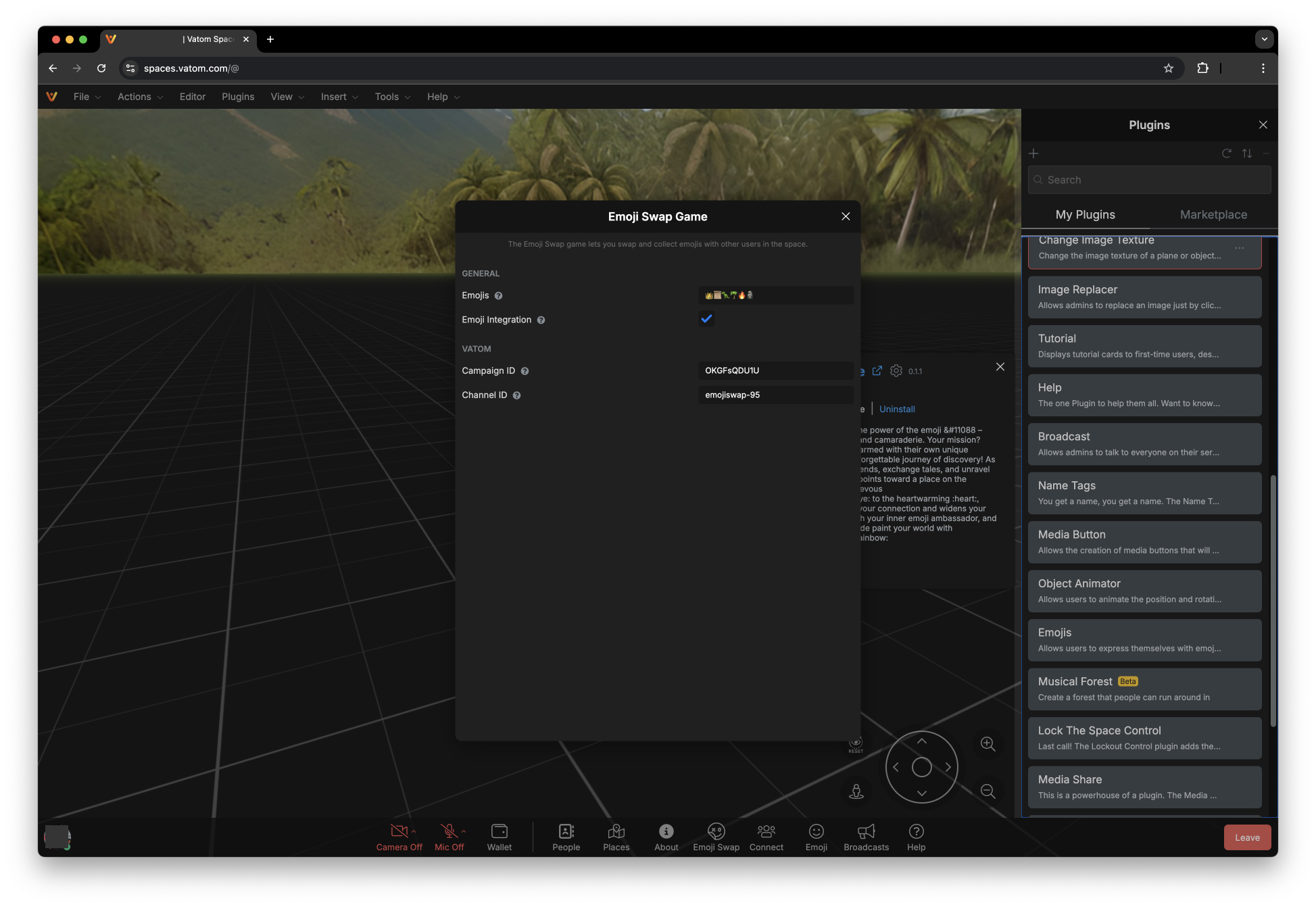1316x907 pixels.
Task: Refresh the Plugins list
Action: coord(1227,153)
